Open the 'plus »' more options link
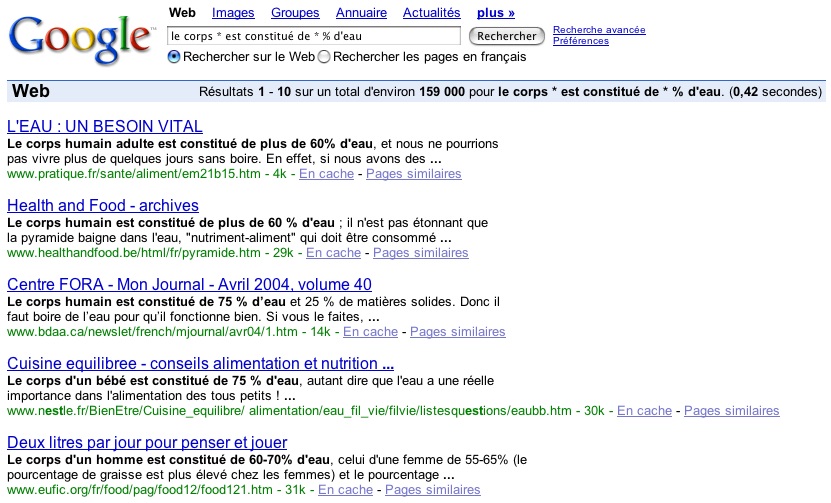 [496, 13]
